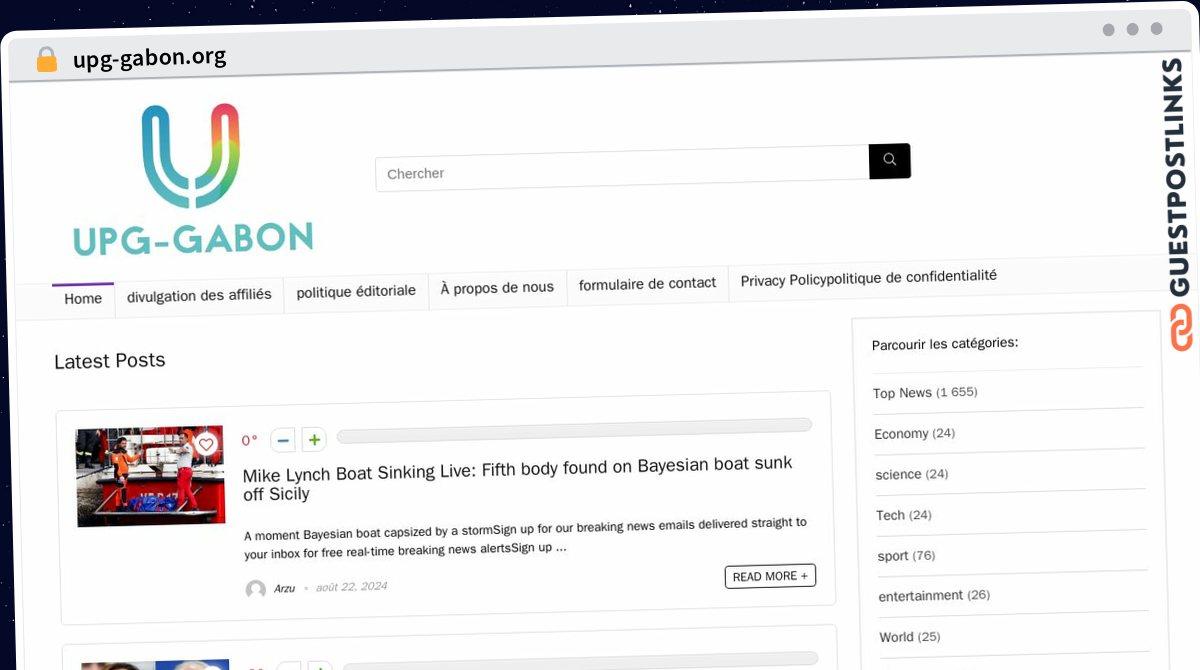Click the heart icon on Mike Lynch thumbnail
The width and height of the screenshot is (1200, 670).
206,444
